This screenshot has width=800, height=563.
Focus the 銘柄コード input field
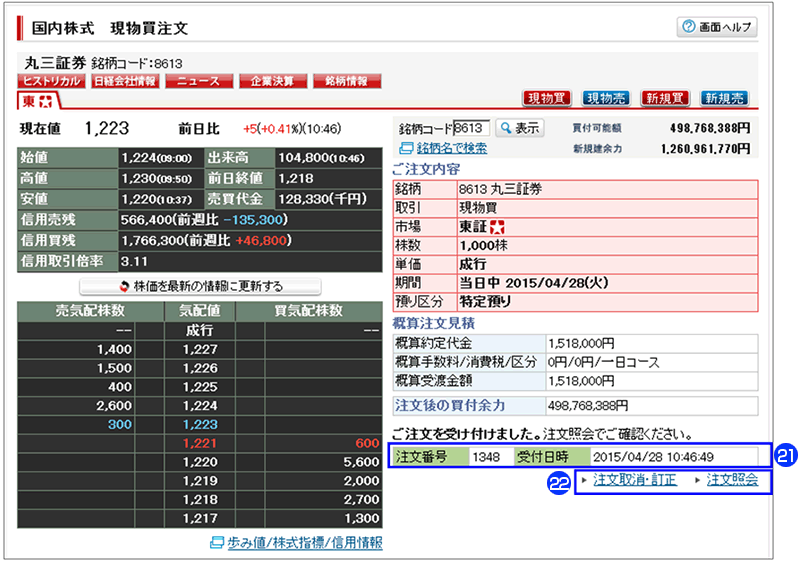471,128
